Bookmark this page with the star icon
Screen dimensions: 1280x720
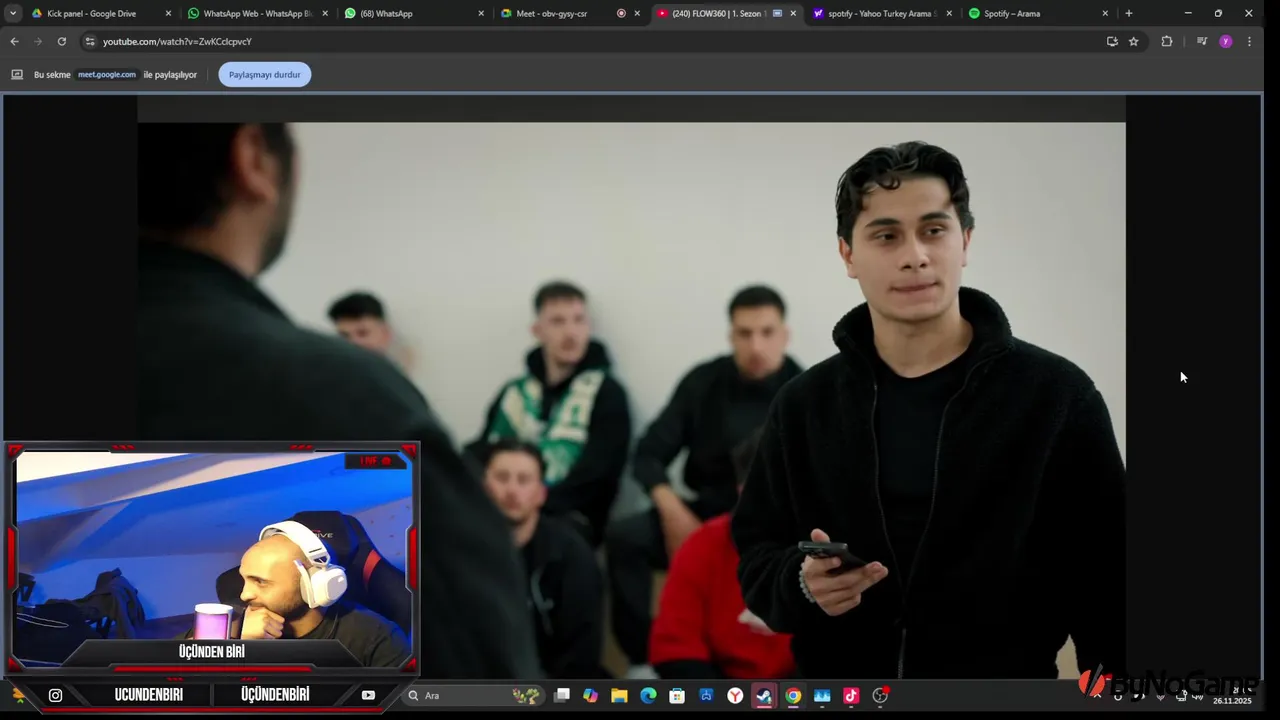tap(1133, 41)
